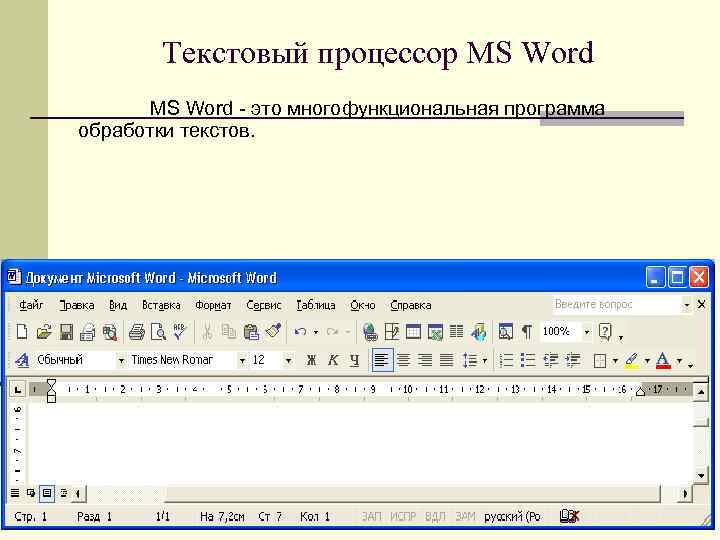Viewport: 720px width, 540px height.
Task: Open the Таблица menu
Action: 316,305
